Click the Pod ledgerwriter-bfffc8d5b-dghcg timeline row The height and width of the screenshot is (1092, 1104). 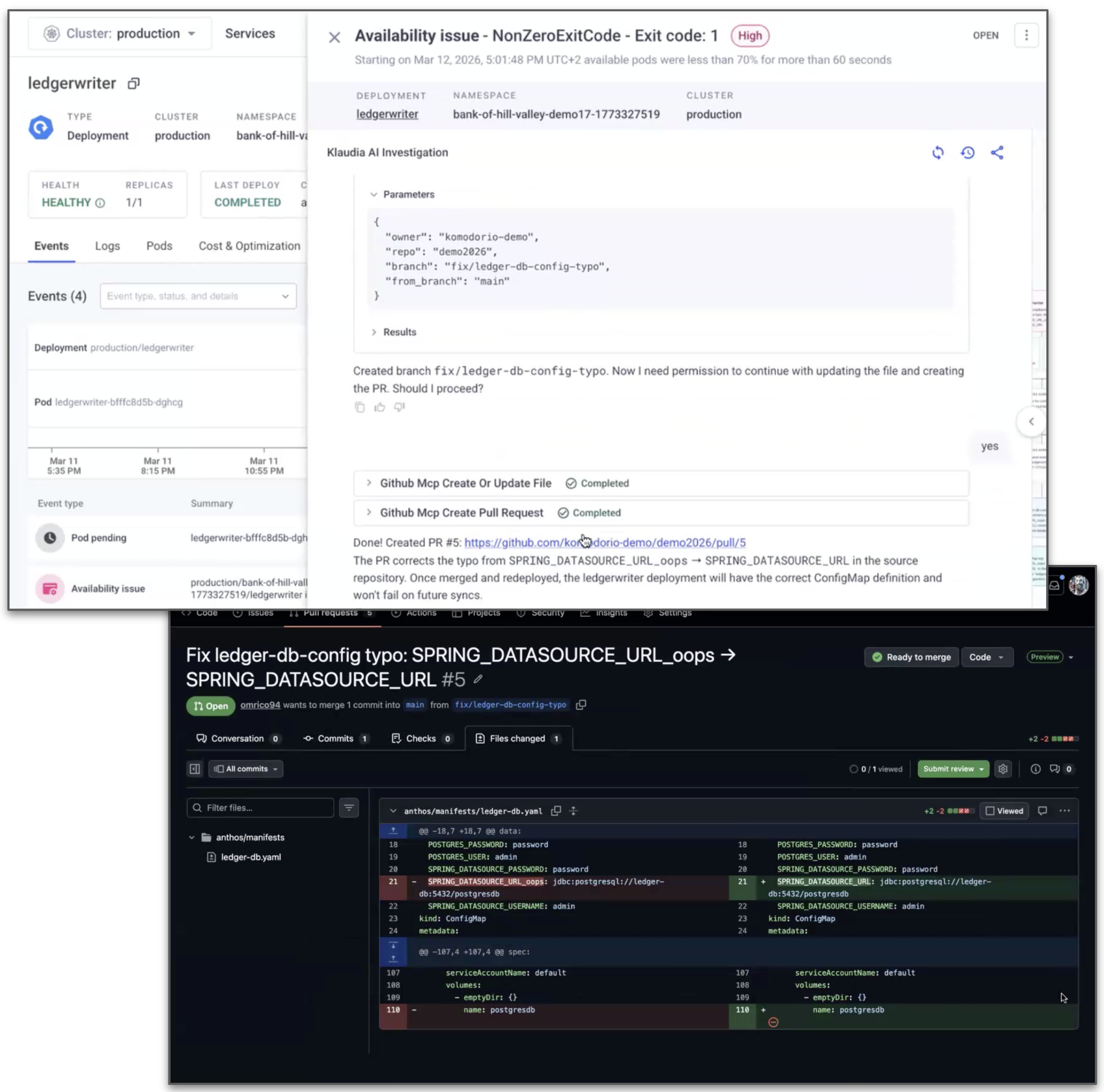[x=167, y=402]
